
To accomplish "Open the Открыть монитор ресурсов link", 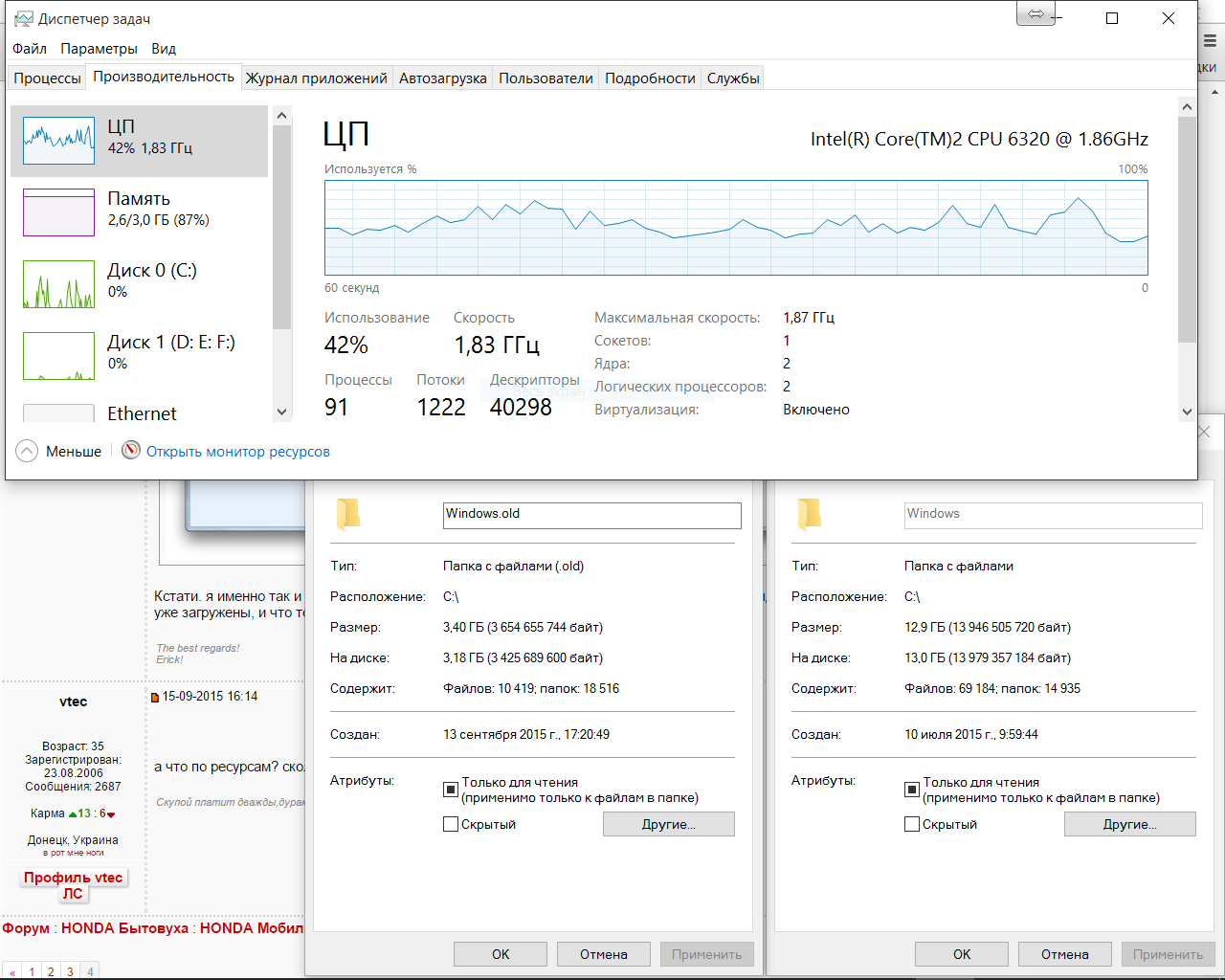I will 238,452.
